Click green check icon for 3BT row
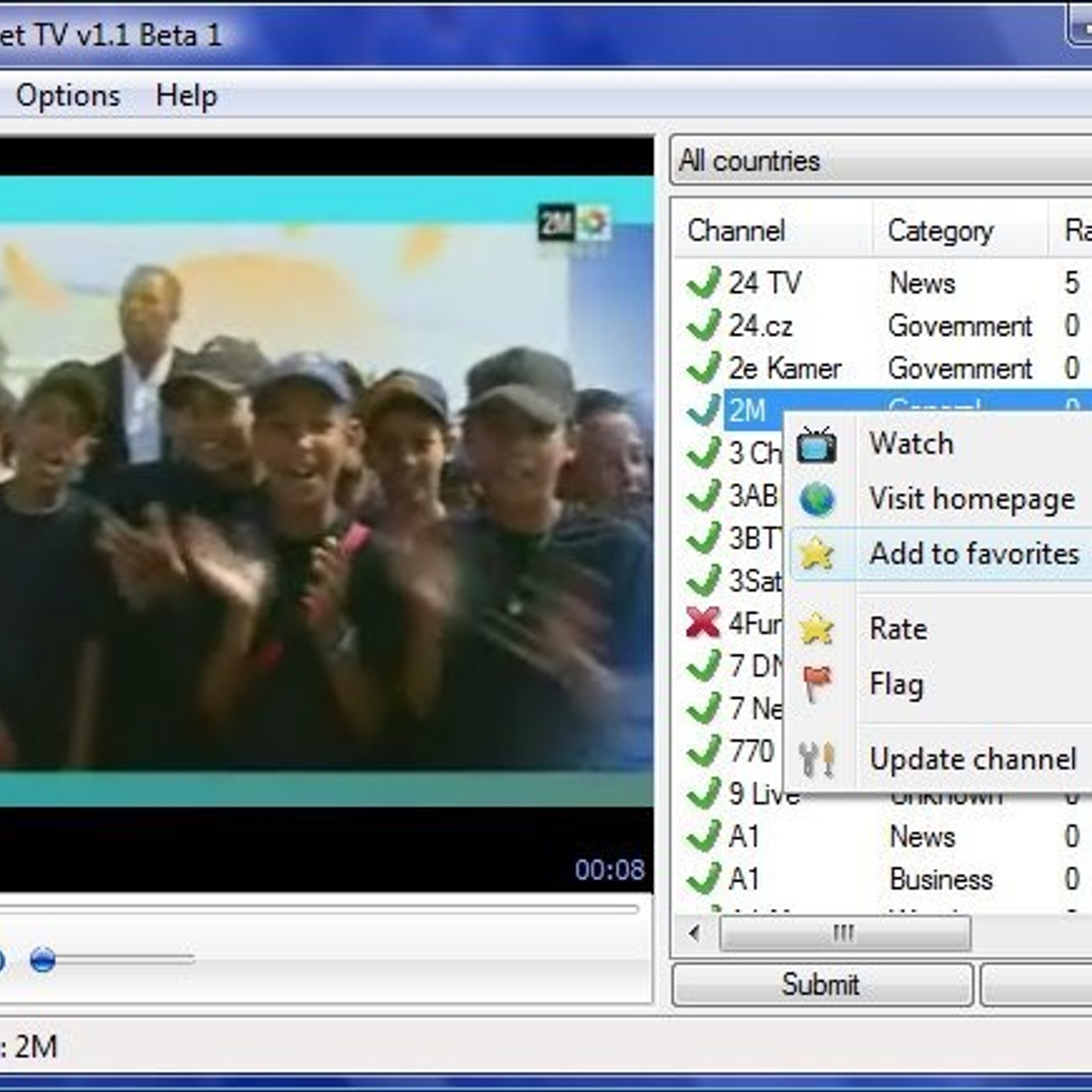 (703, 538)
